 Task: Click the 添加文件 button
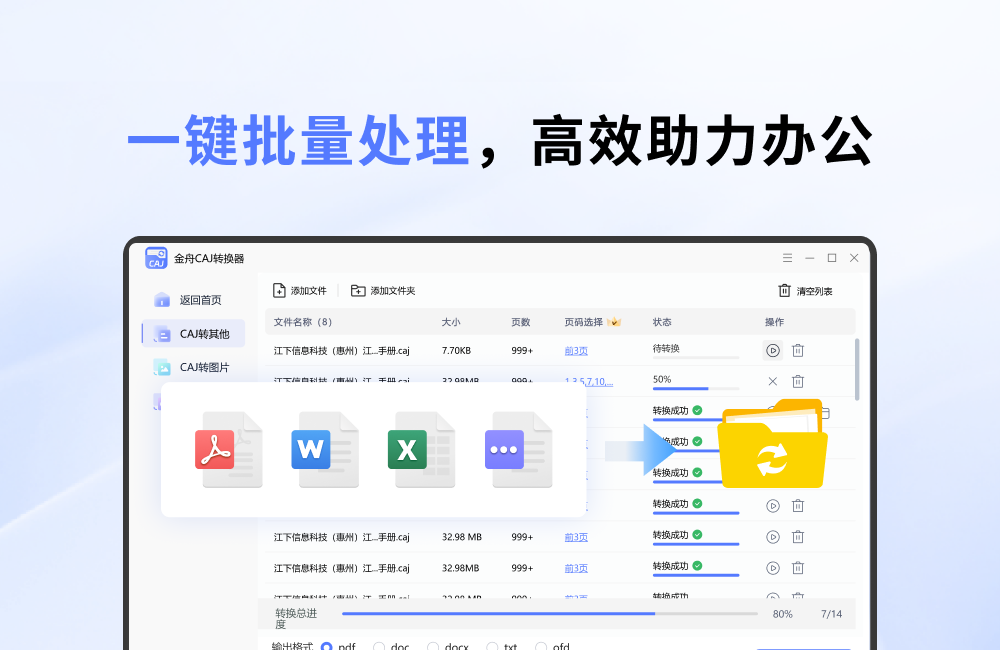(x=298, y=290)
